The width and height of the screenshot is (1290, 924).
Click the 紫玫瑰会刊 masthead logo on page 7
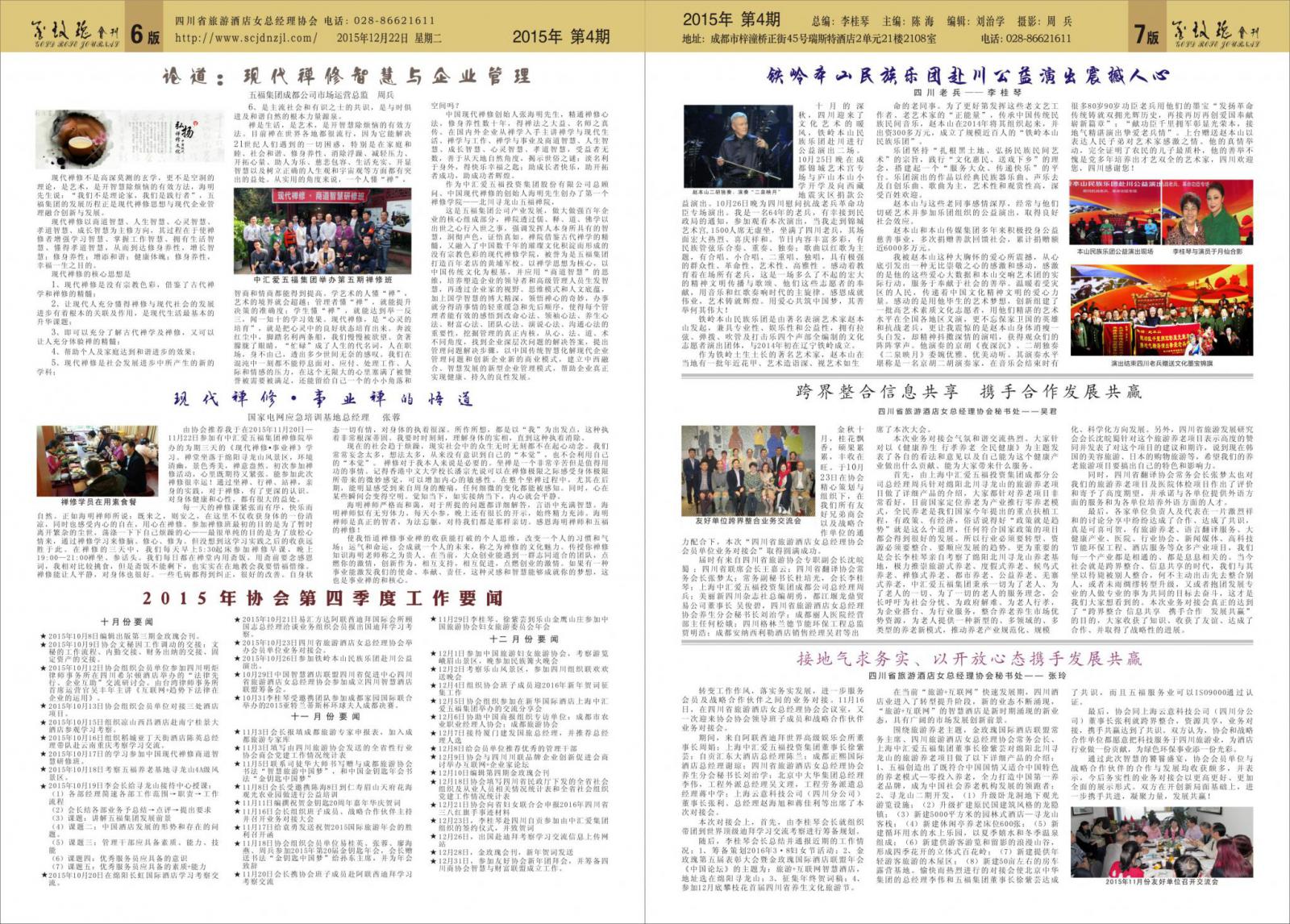1214,33
